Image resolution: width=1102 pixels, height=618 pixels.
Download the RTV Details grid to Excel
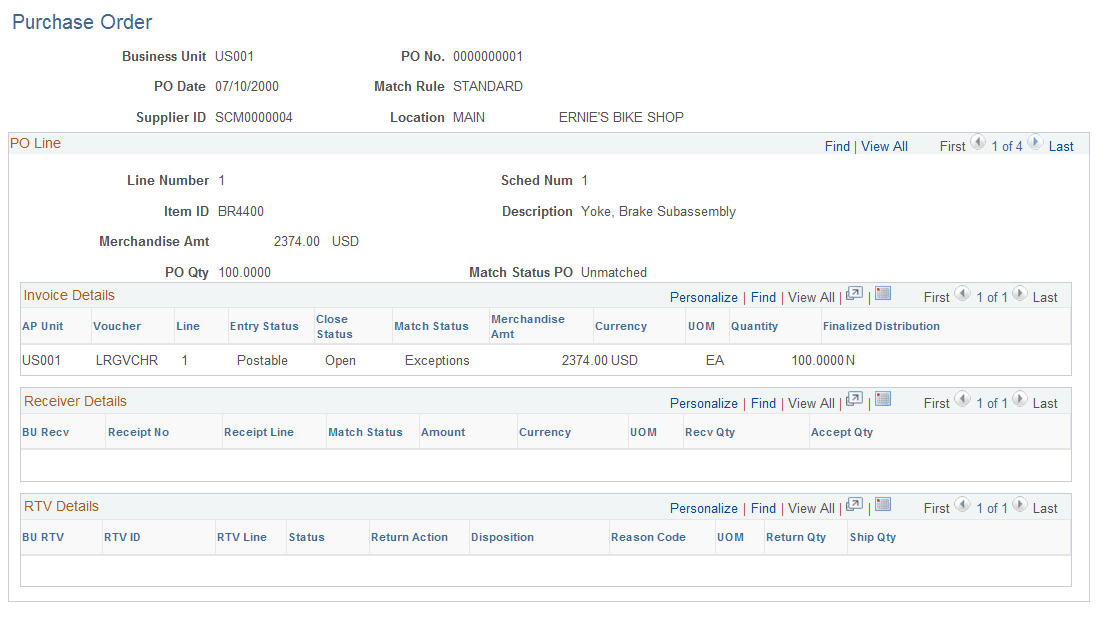[883, 507]
